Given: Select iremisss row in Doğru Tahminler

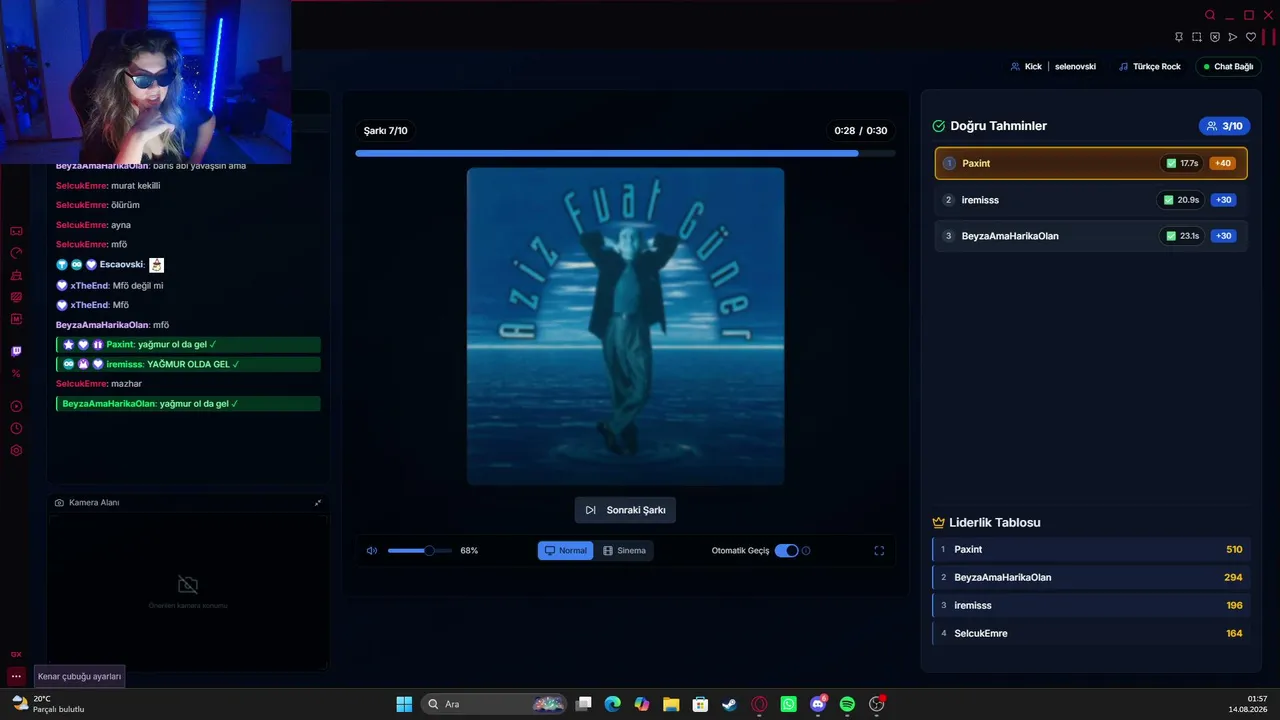Looking at the screenshot, I should [x=1091, y=200].
